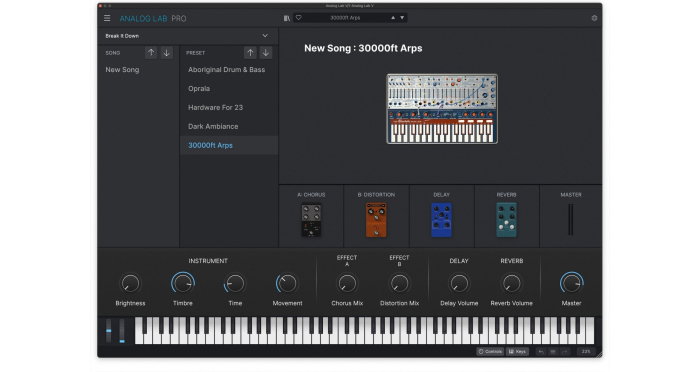This screenshot has height=372, width=700.
Task: Open the orange Distortion pedal in slot B
Action: click(x=376, y=220)
